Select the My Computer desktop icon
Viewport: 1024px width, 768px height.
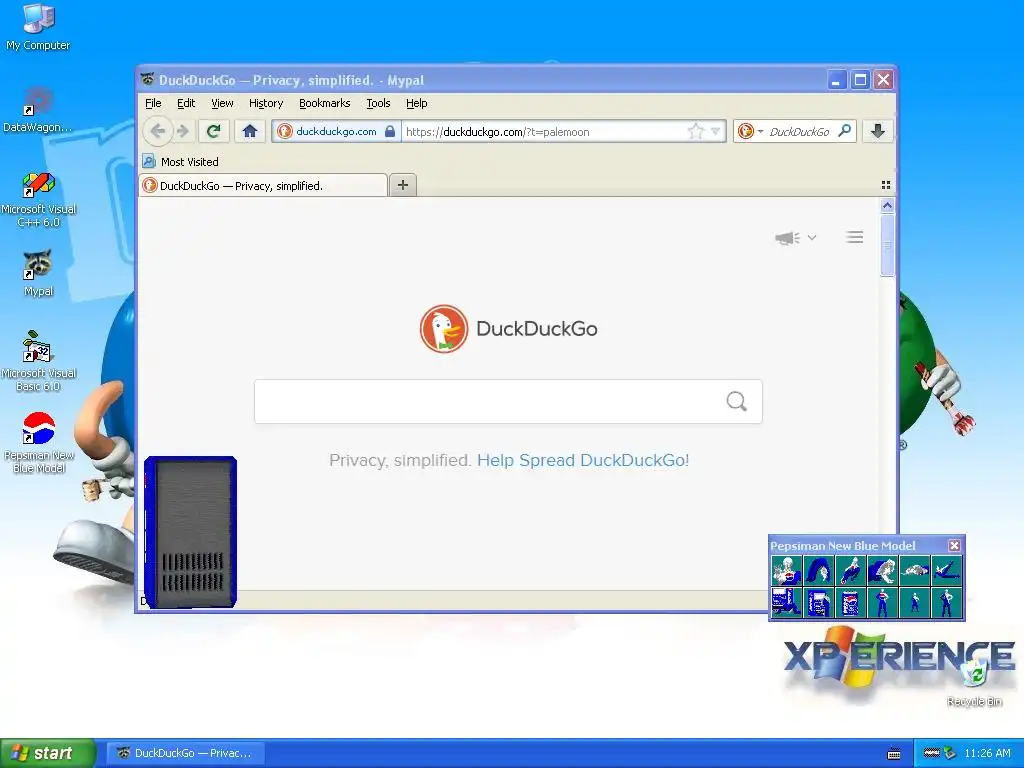click(x=38, y=27)
